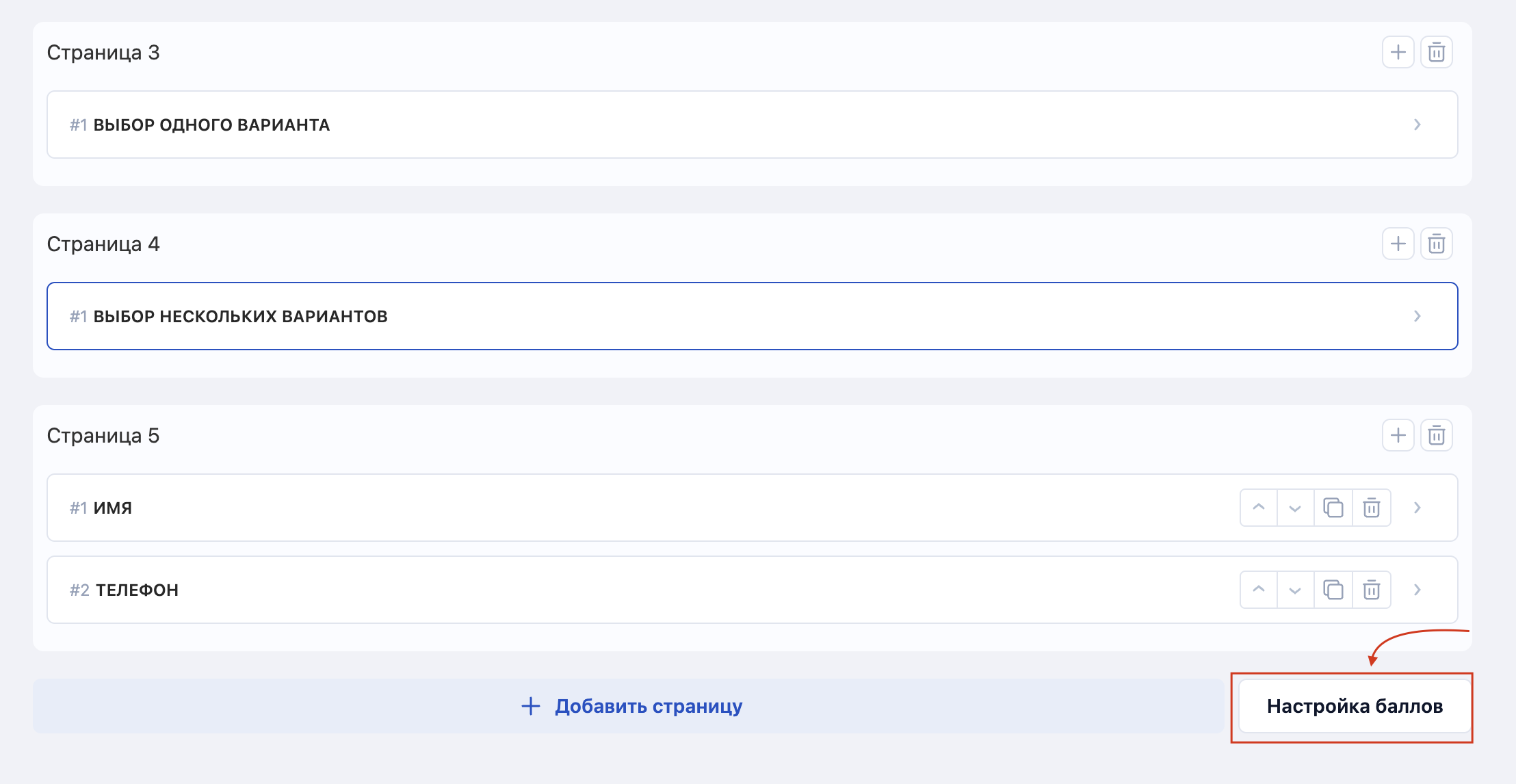Delete Страница 3 with the trash icon
This screenshot has height=784, width=1516.
[1437, 53]
